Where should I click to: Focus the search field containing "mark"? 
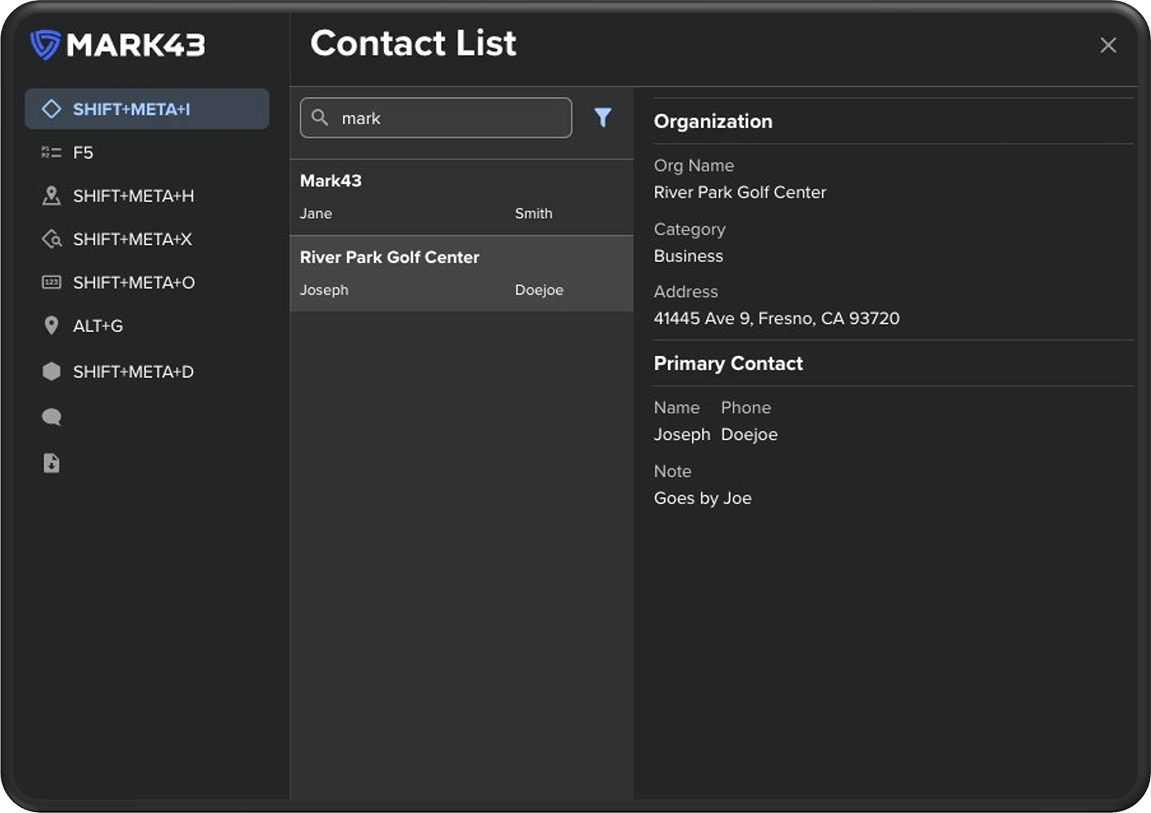[x=450, y=118]
